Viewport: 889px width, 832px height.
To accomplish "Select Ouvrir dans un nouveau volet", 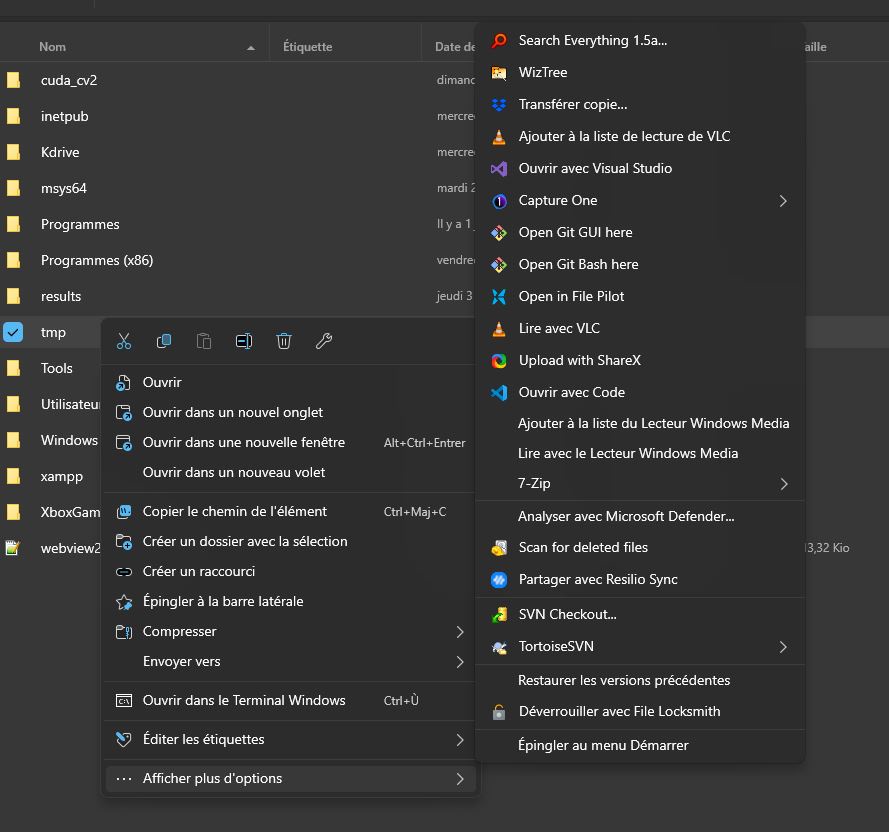I will pyautogui.click(x=289, y=473).
